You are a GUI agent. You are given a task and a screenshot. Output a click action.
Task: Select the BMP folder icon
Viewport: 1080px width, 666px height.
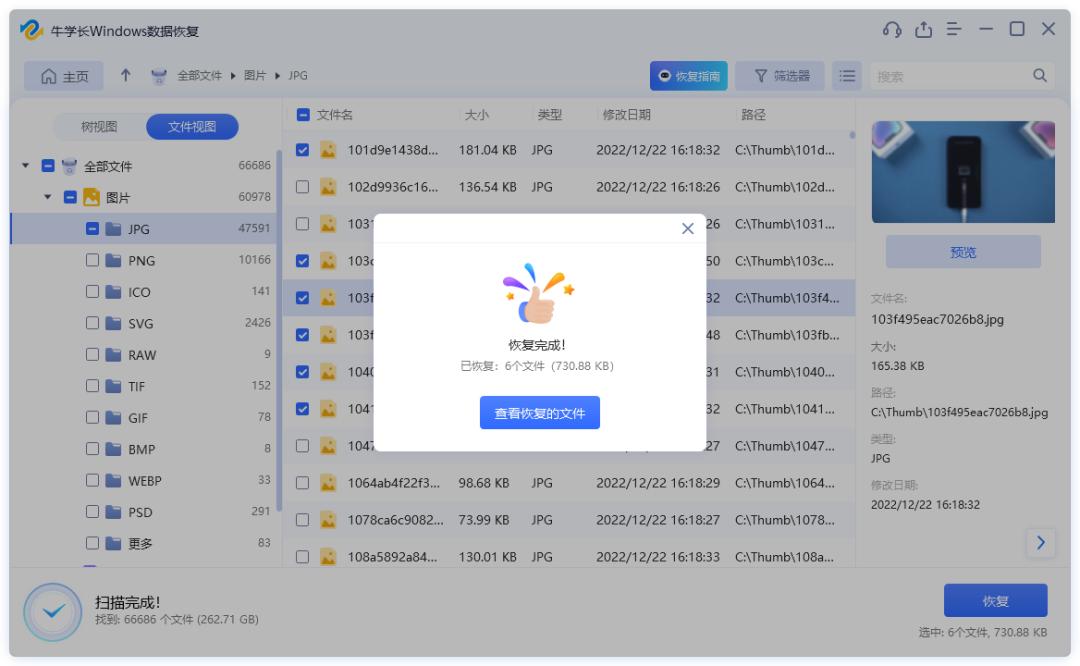tap(114, 449)
